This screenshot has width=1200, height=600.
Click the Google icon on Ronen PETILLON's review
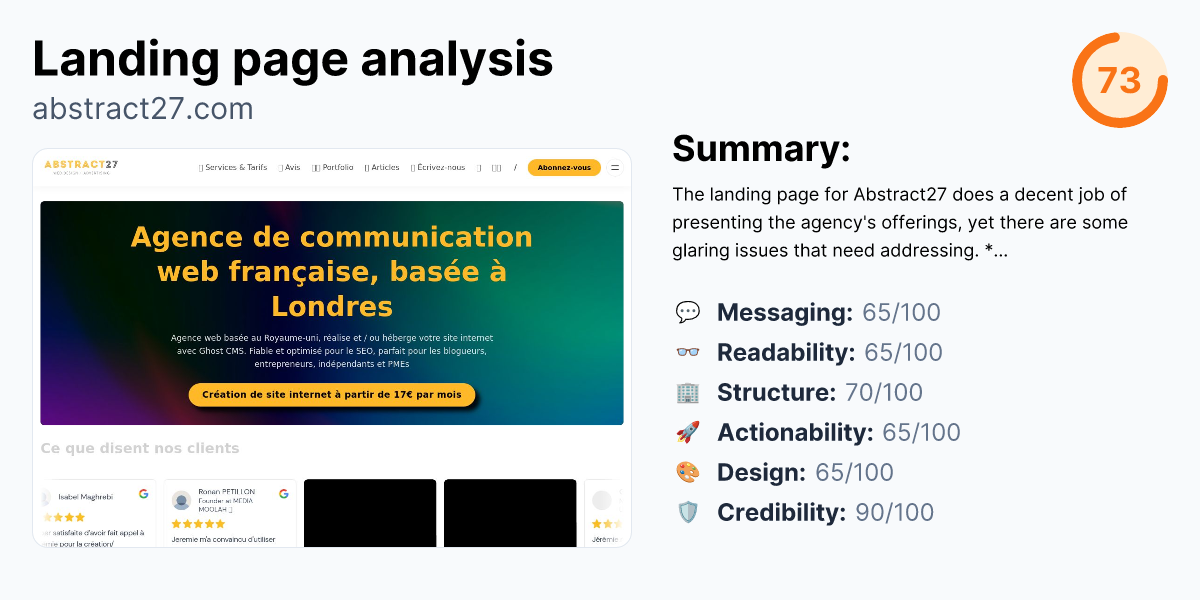284,494
